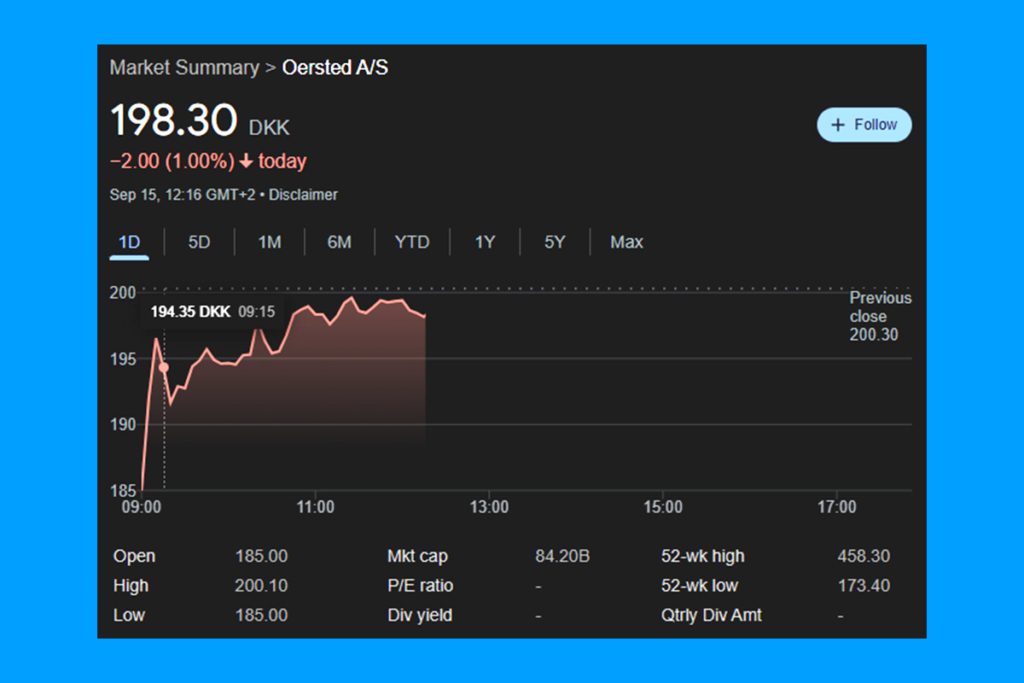Click the 194.35 DKK tooltip on the chart

click(x=212, y=311)
